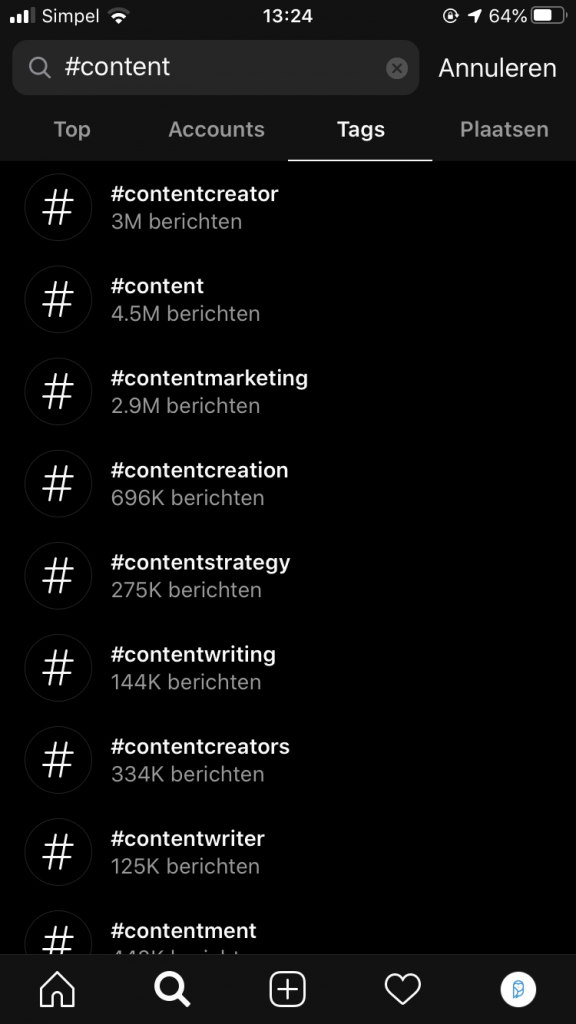Tap the Search magnifier in bottom bar
The image size is (576, 1024).
[x=172, y=989]
